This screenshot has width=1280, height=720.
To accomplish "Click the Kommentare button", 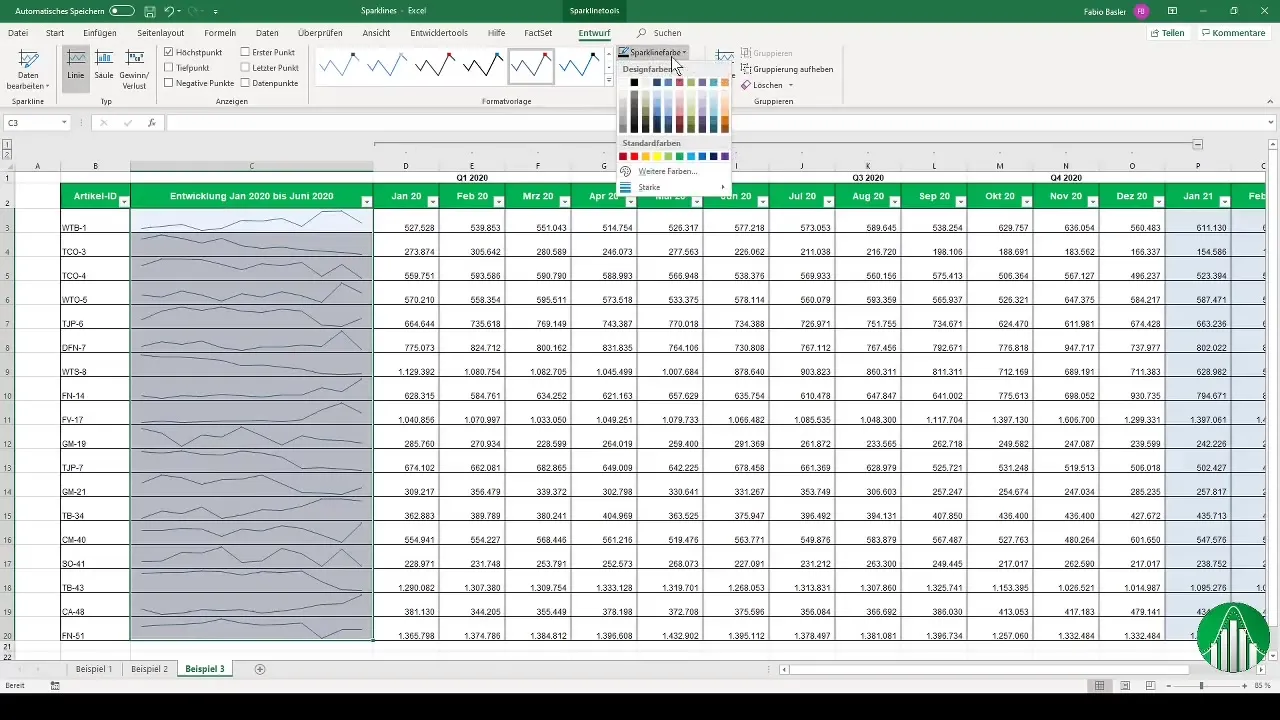I will pyautogui.click(x=1233, y=33).
